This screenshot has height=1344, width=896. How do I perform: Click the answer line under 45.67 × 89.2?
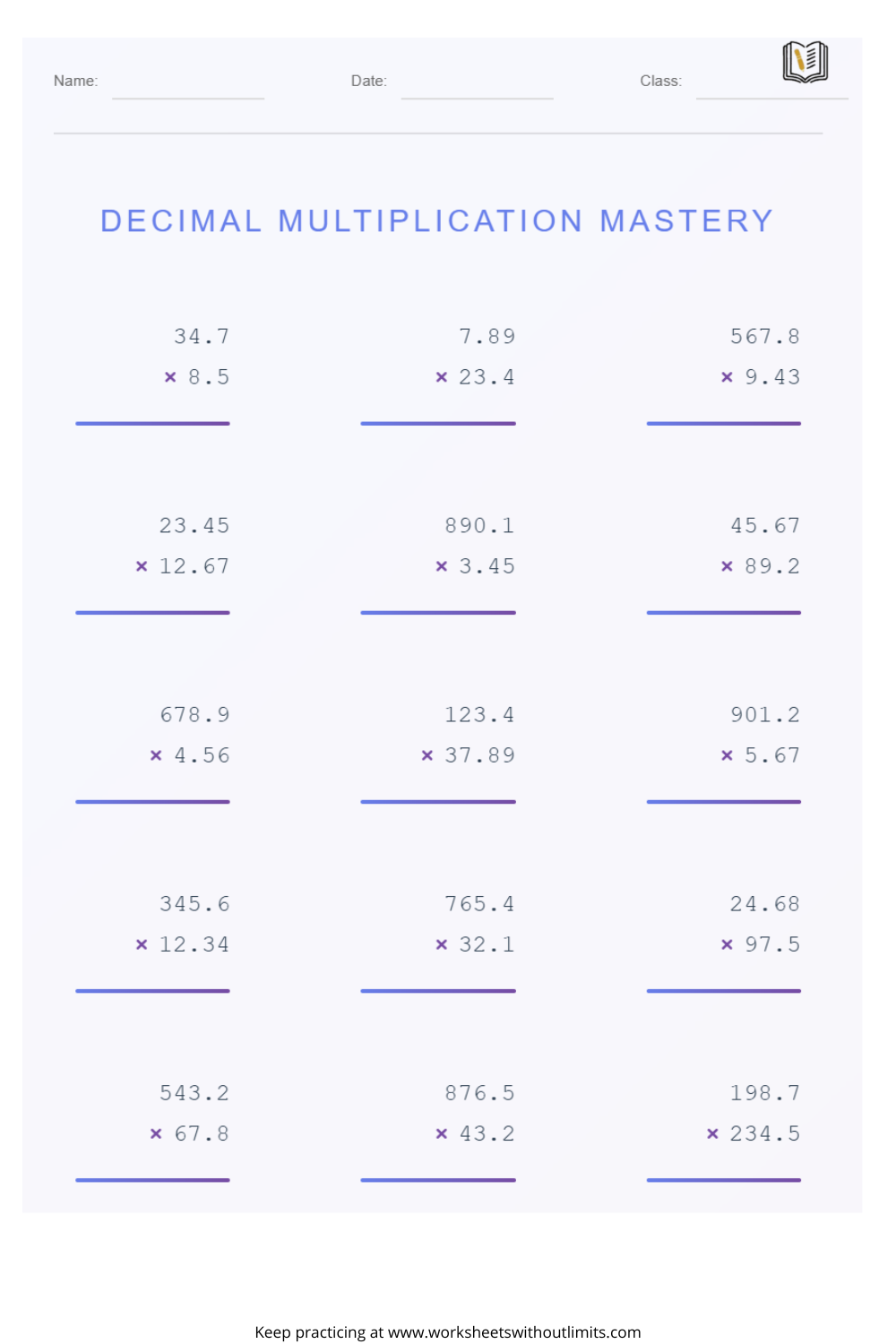click(723, 612)
